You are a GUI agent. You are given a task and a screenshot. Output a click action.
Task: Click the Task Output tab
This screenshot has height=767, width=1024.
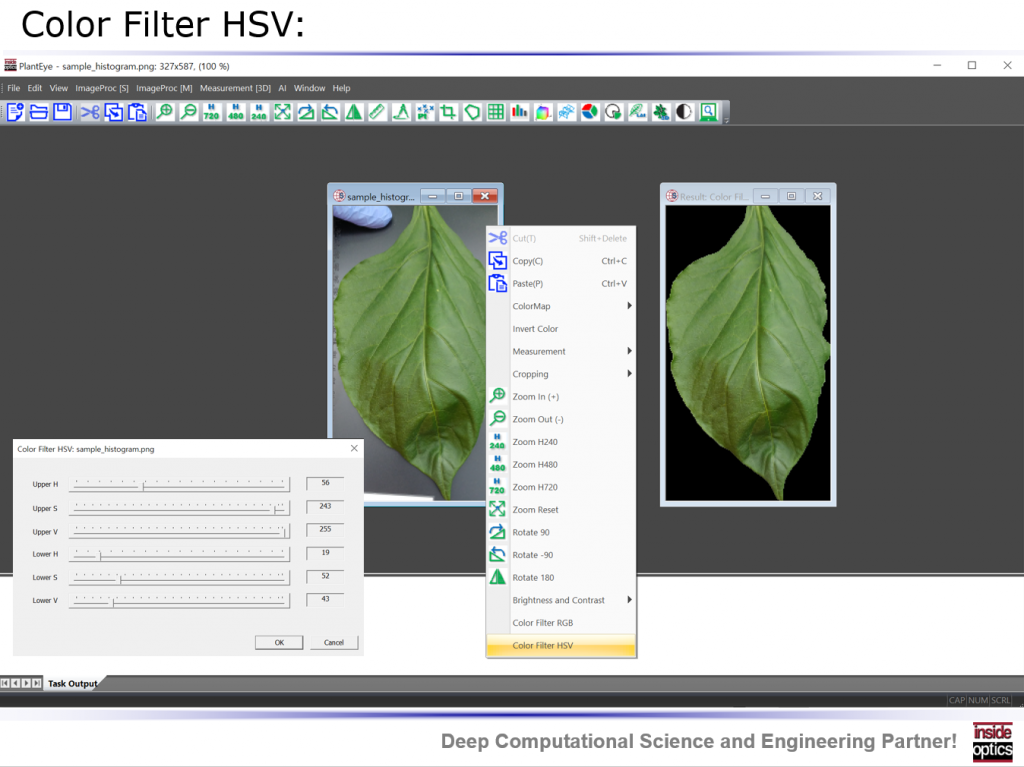click(x=73, y=684)
